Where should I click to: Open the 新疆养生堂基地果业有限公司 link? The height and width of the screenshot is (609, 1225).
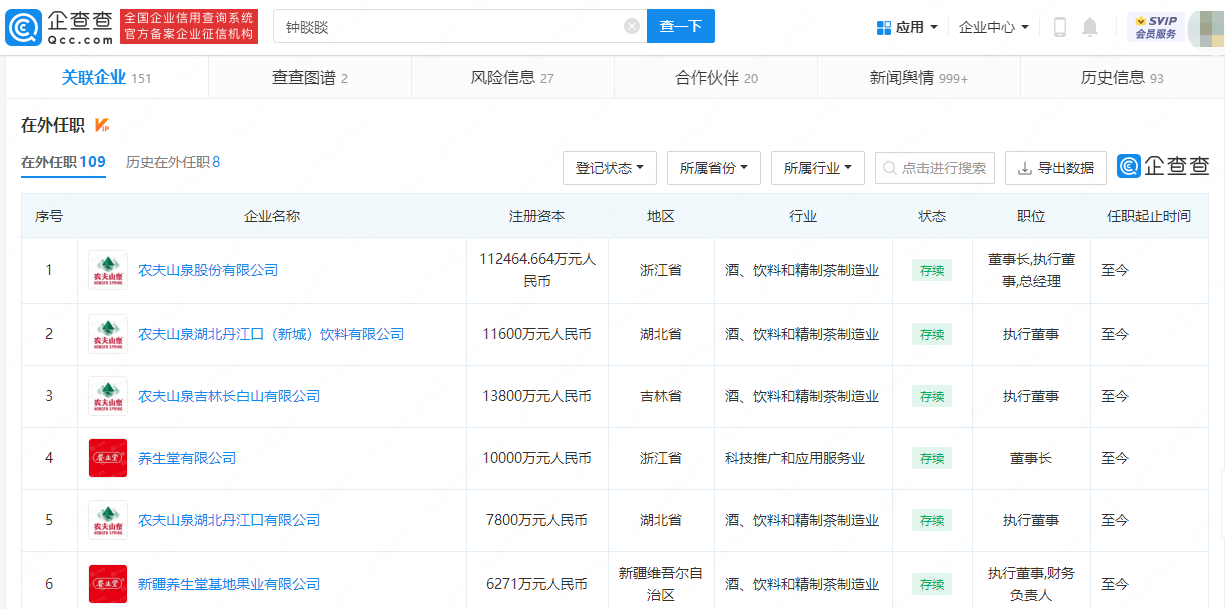(x=229, y=584)
